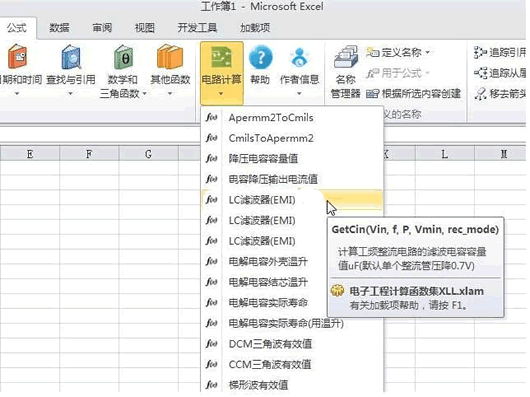Switch to the 加载项 ribbon tab
This screenshot has height=397, width=530.
[255, 28]
